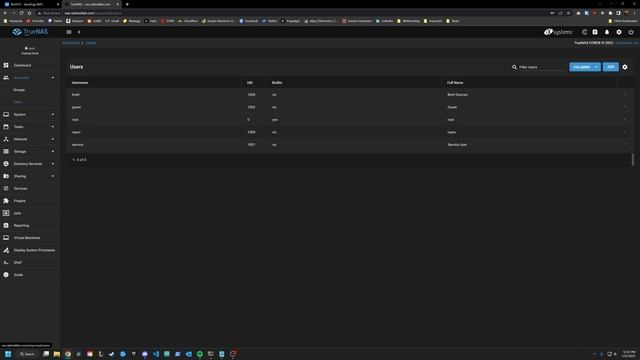Expand the Storage section arrow

[53, 151]
